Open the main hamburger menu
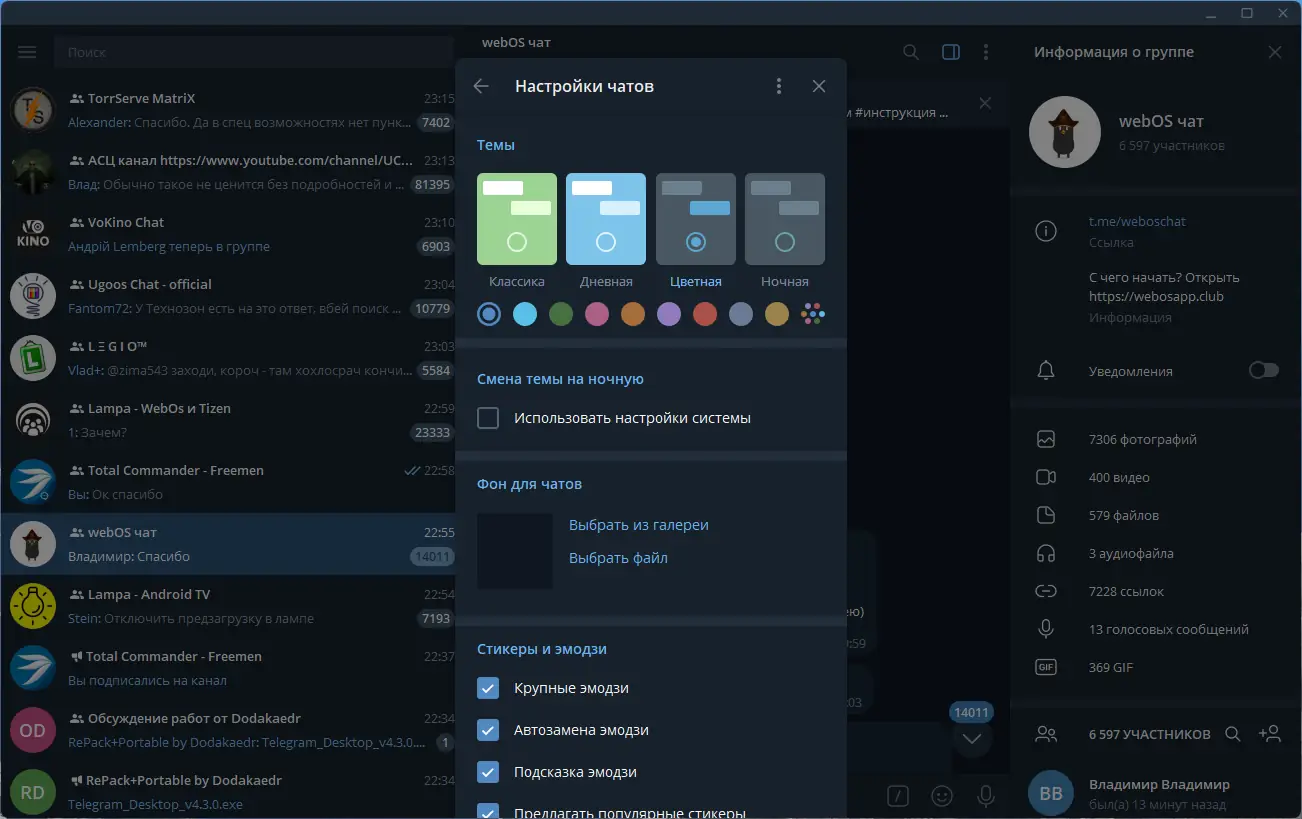The height and width of the screenshot is (819, 1302). [27, 51]
